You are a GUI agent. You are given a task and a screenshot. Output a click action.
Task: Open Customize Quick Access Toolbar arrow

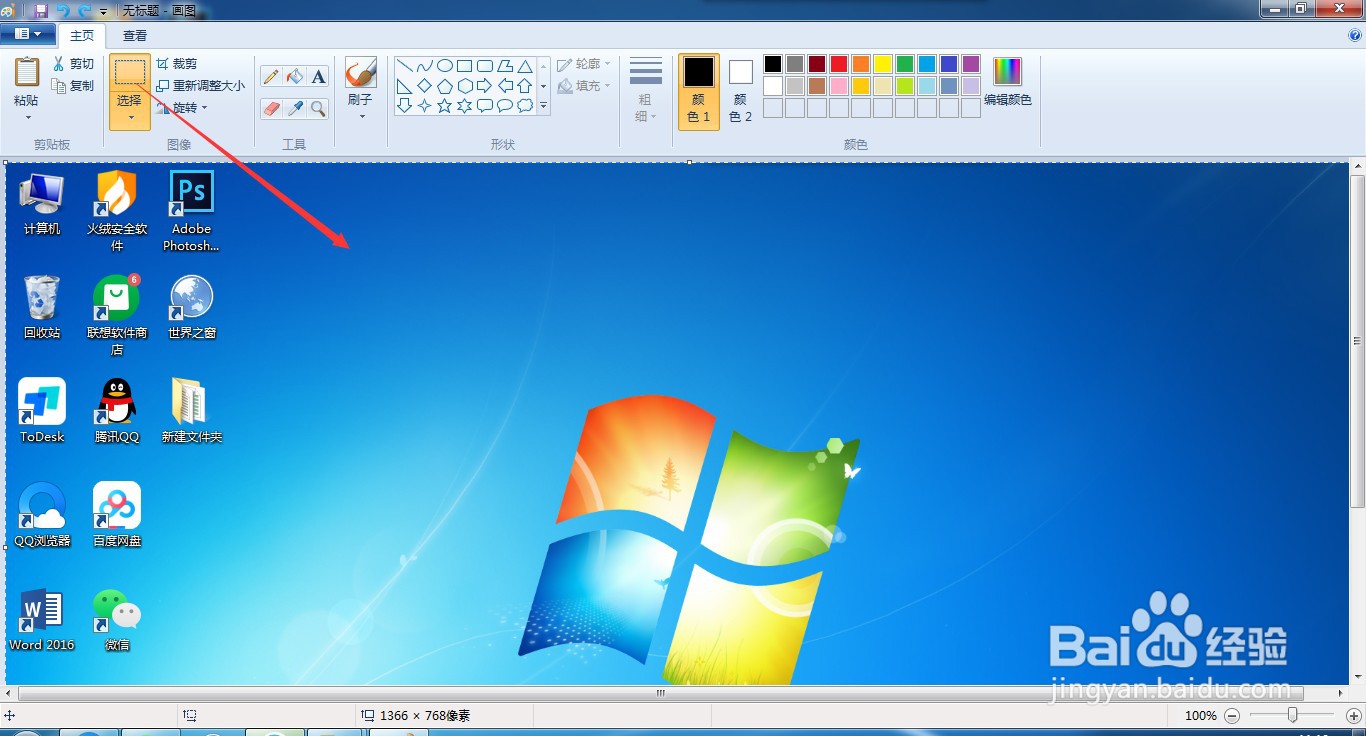click(x=104, y=11)
